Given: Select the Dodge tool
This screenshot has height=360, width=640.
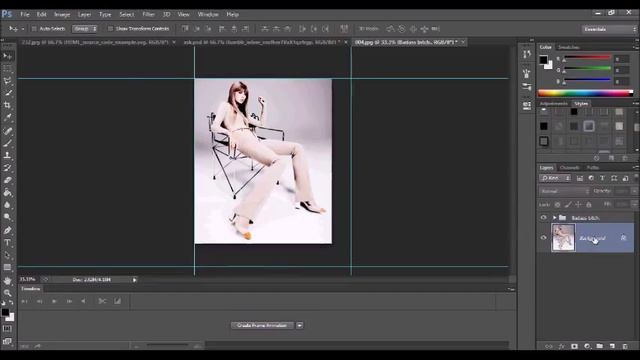Looking at the screenshot, I should (7, 217).
